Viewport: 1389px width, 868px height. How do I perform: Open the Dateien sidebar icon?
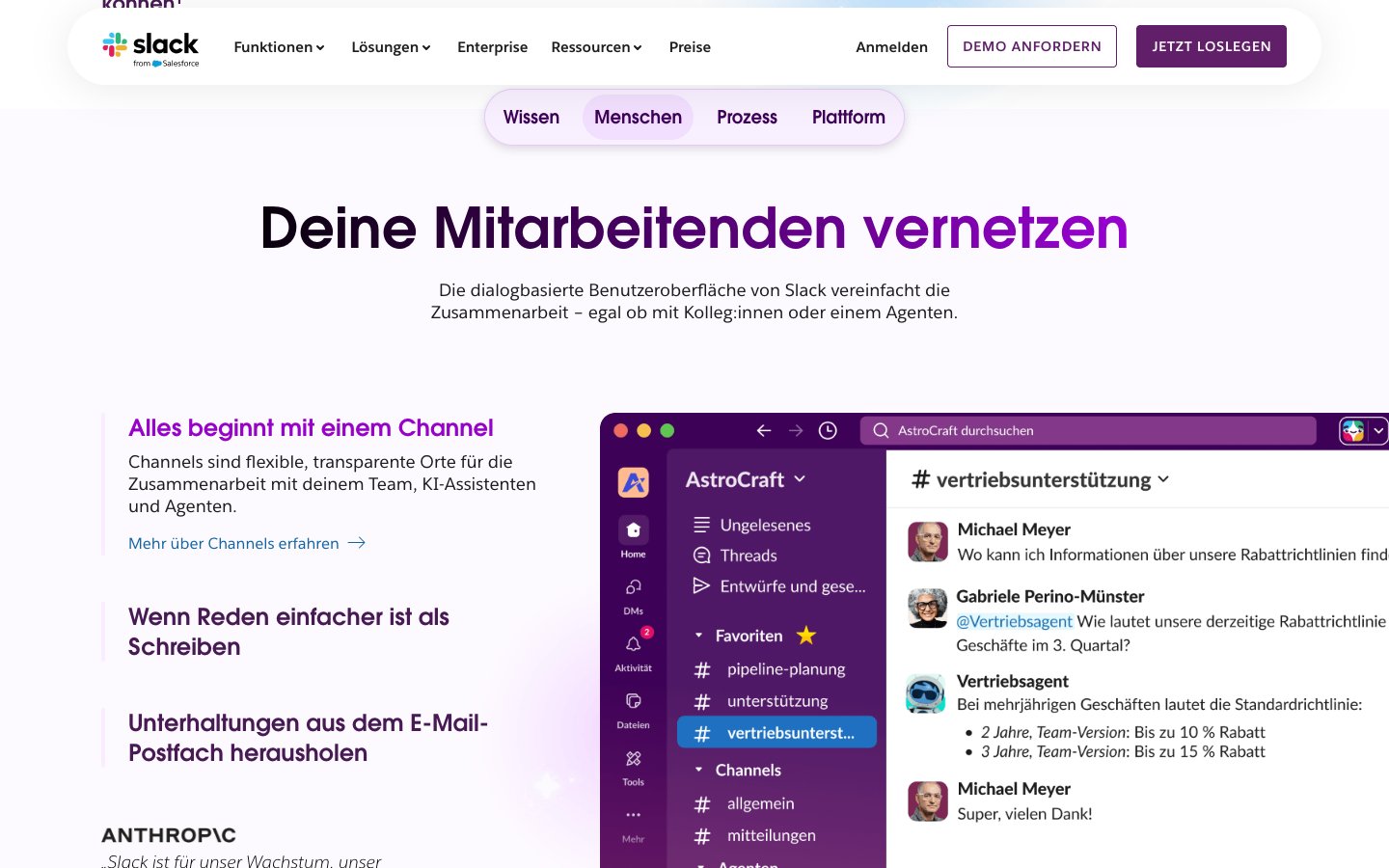[633, 701]
